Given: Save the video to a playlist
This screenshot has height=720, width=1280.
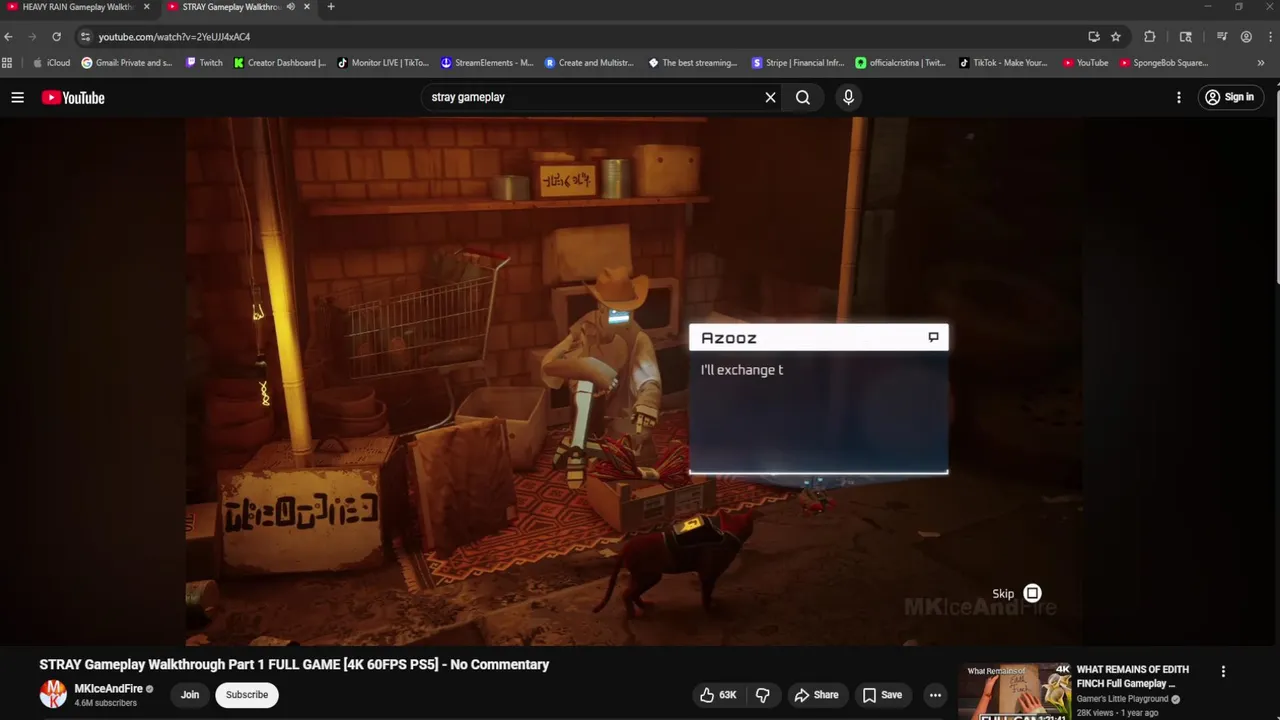Looking at the screenshot, I should tap(882, 695).
